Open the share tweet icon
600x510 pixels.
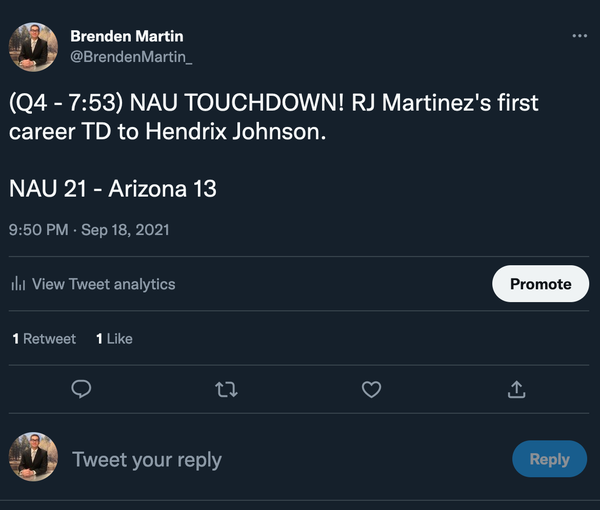[x=517, y=389]
